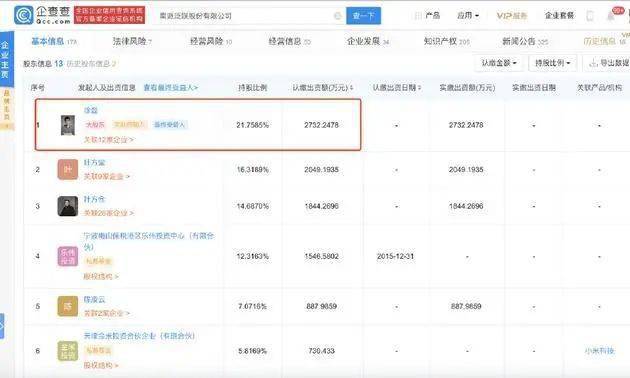Select the orange 品牌主页 side tab
Viewport: 630px width, 378px height.
coord(6,108)
